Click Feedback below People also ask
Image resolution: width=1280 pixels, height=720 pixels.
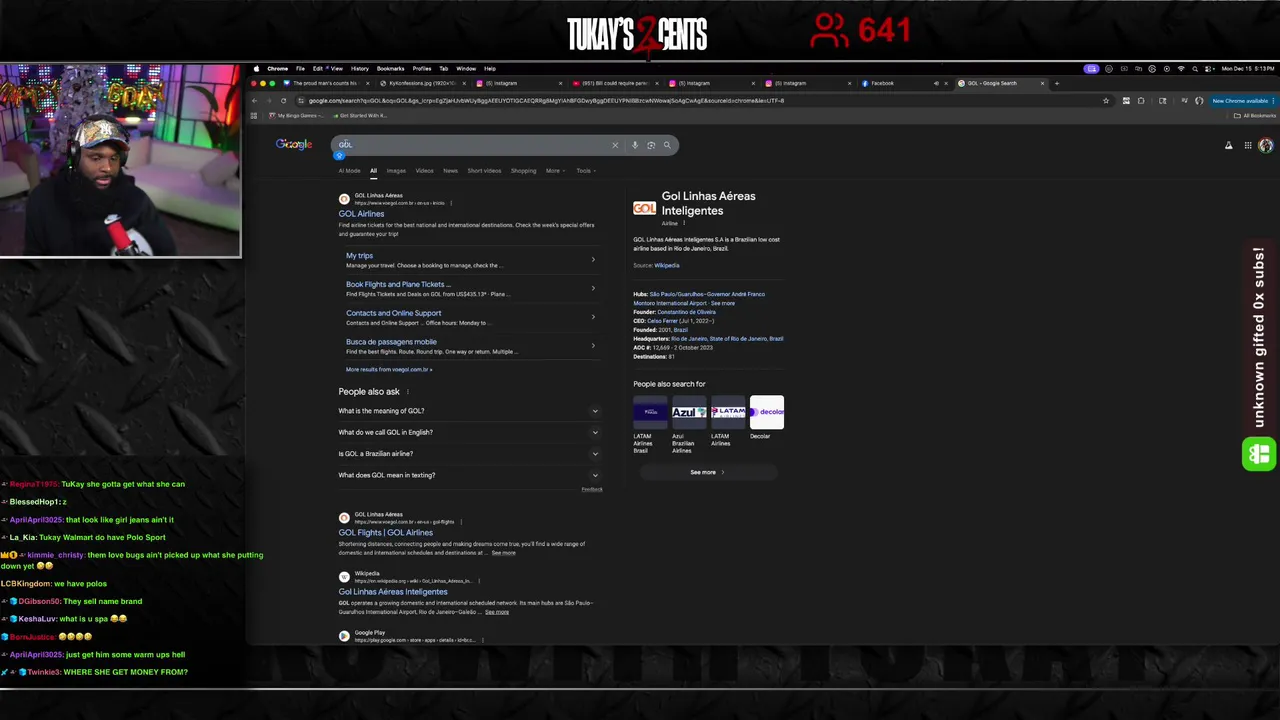(x=592, y=490)
